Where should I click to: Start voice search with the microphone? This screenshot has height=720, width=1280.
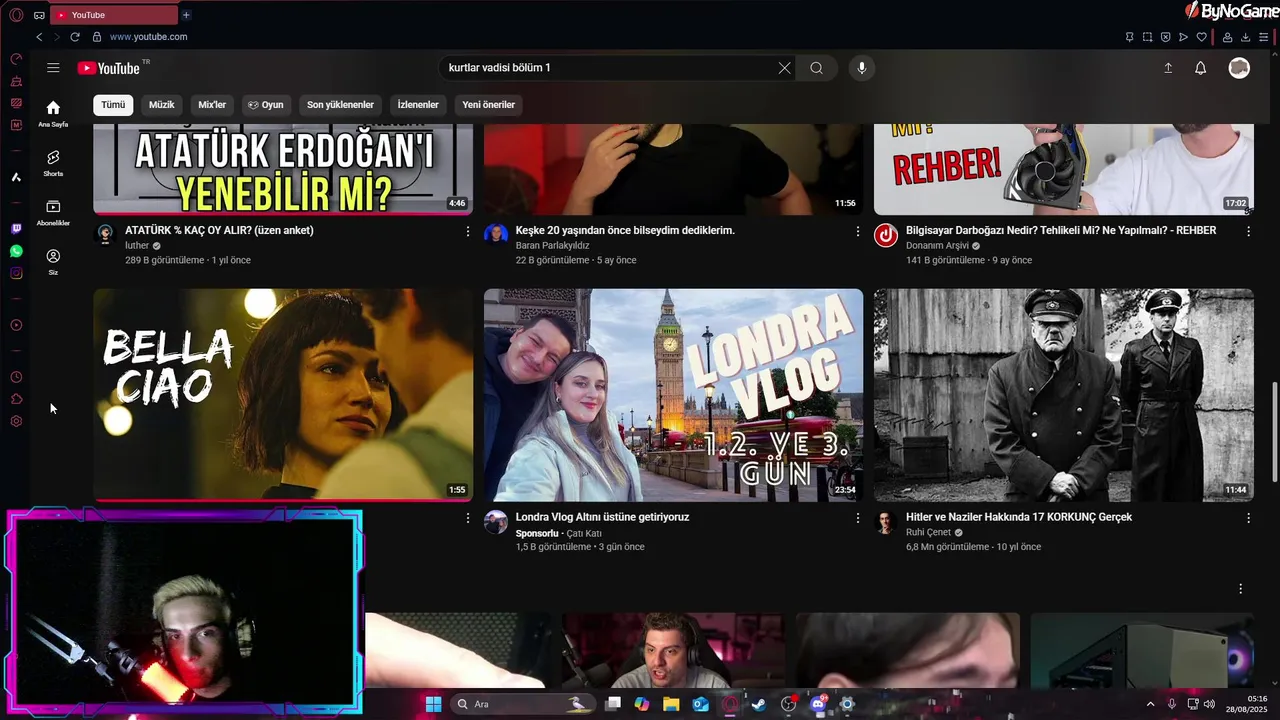tap(862, 68)
